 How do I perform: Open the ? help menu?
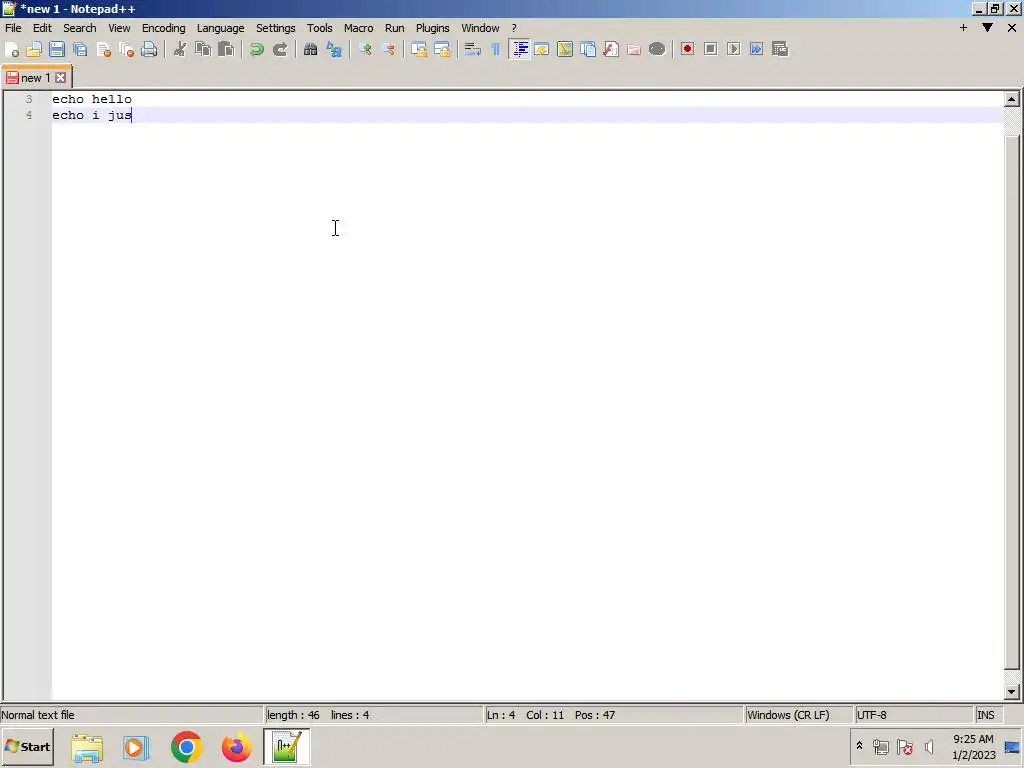coord(514,28)
